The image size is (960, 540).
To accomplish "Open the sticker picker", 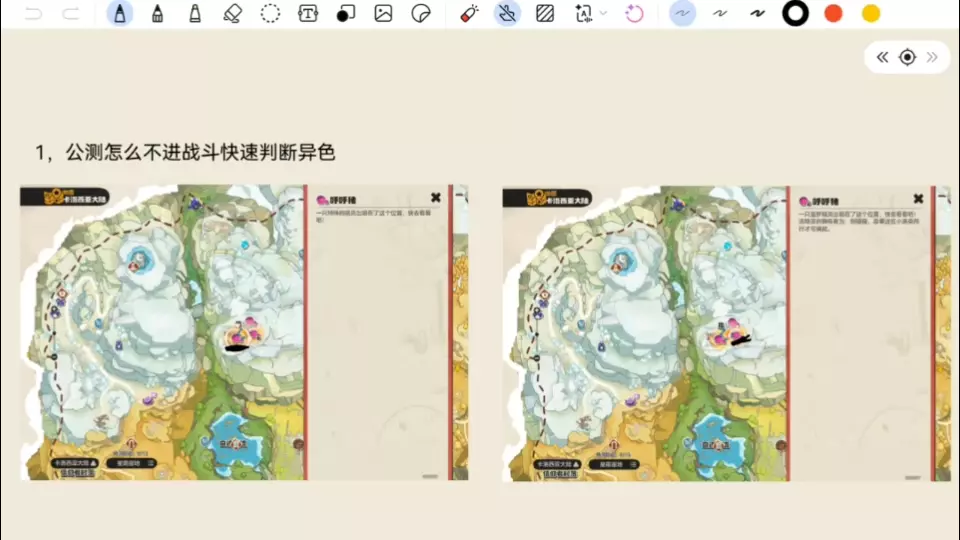I will point(421,13).
